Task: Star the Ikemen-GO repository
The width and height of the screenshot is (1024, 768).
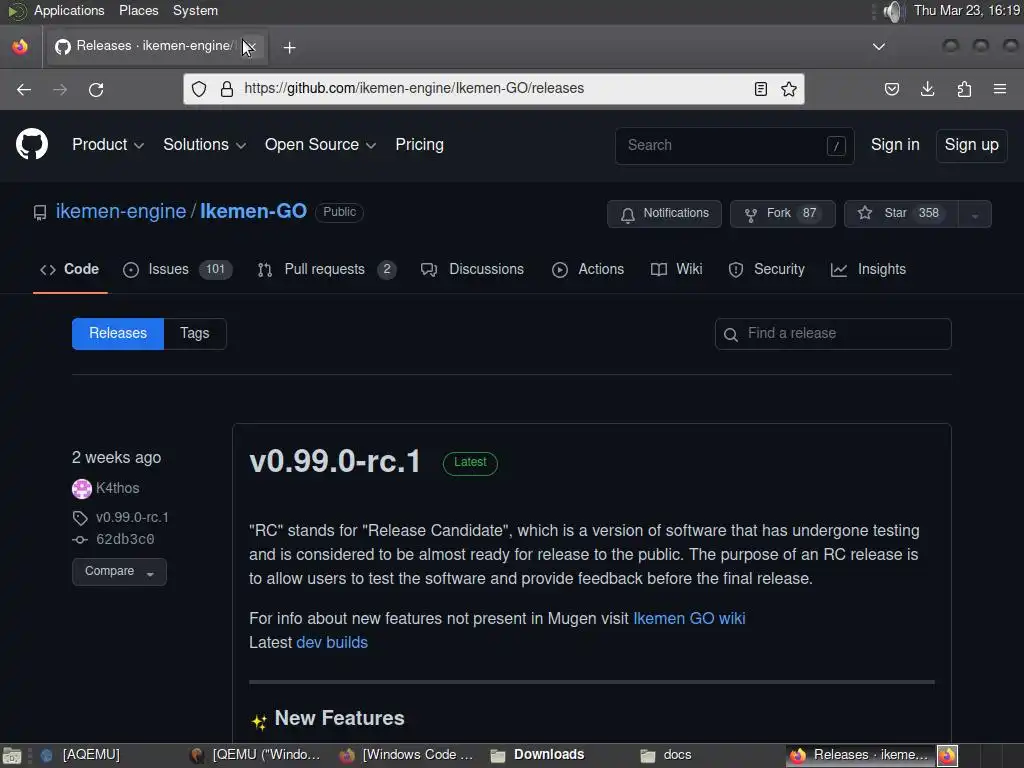Action: [x=901, y=214]
